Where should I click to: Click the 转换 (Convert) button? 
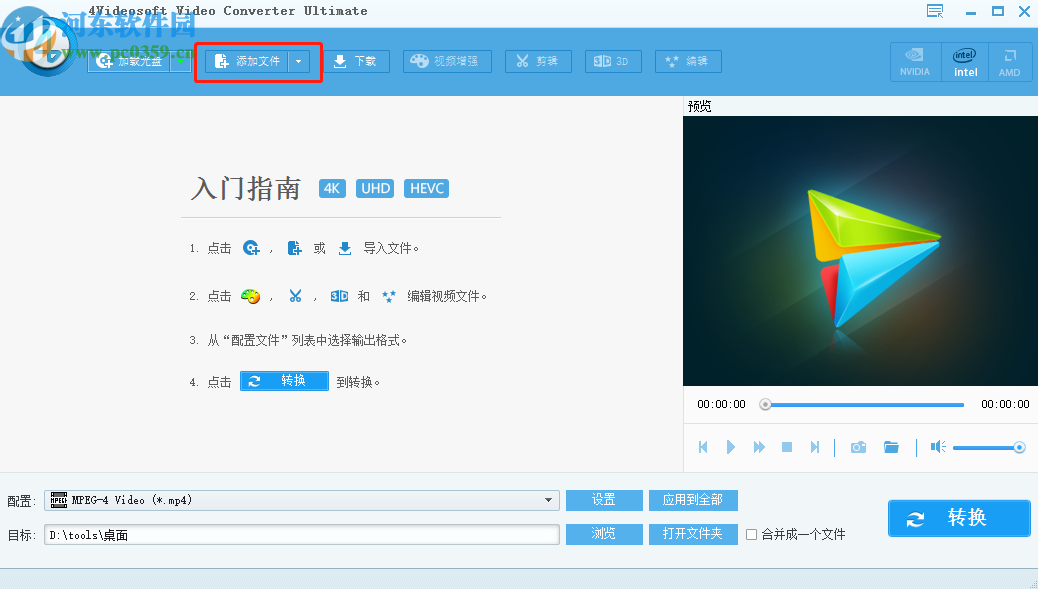[958, 518]
